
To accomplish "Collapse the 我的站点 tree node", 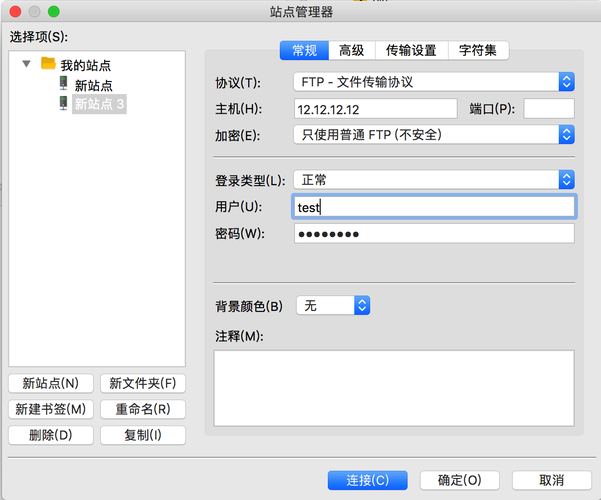I will click(26, 64).
